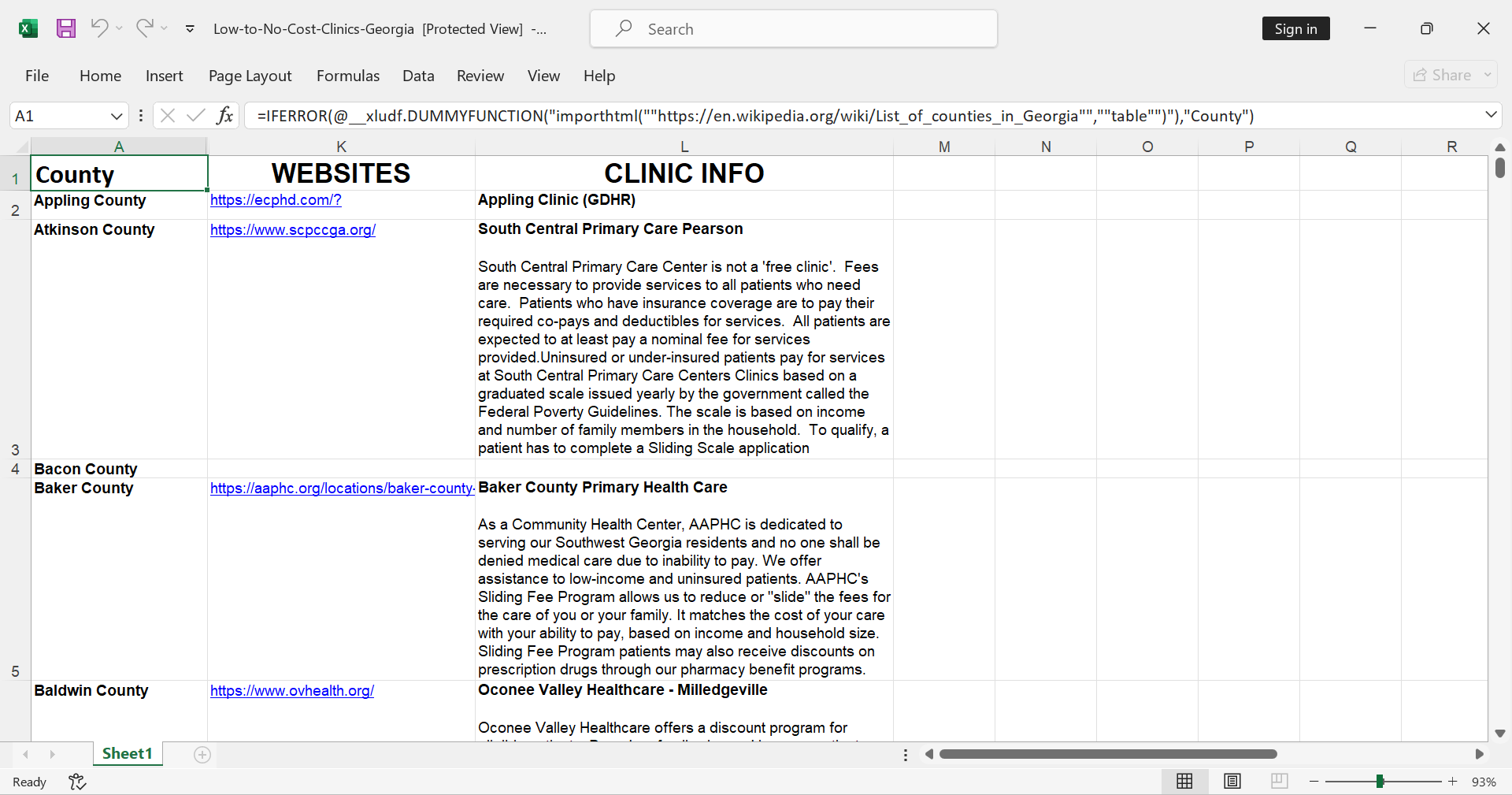The height and width of the screenshot is (795, 1512).
Task: Select column M header
Action: coord(944,147)
